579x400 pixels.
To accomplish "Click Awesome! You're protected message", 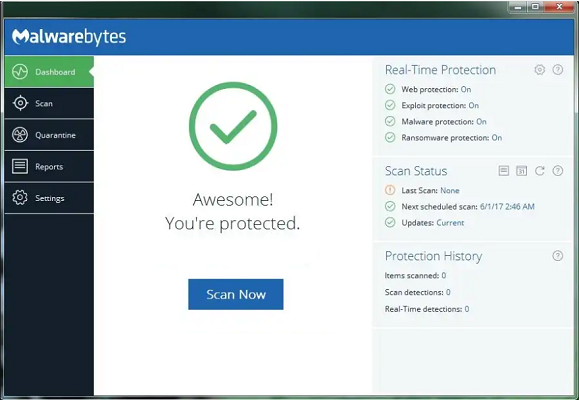I will (x=233, y=212).
